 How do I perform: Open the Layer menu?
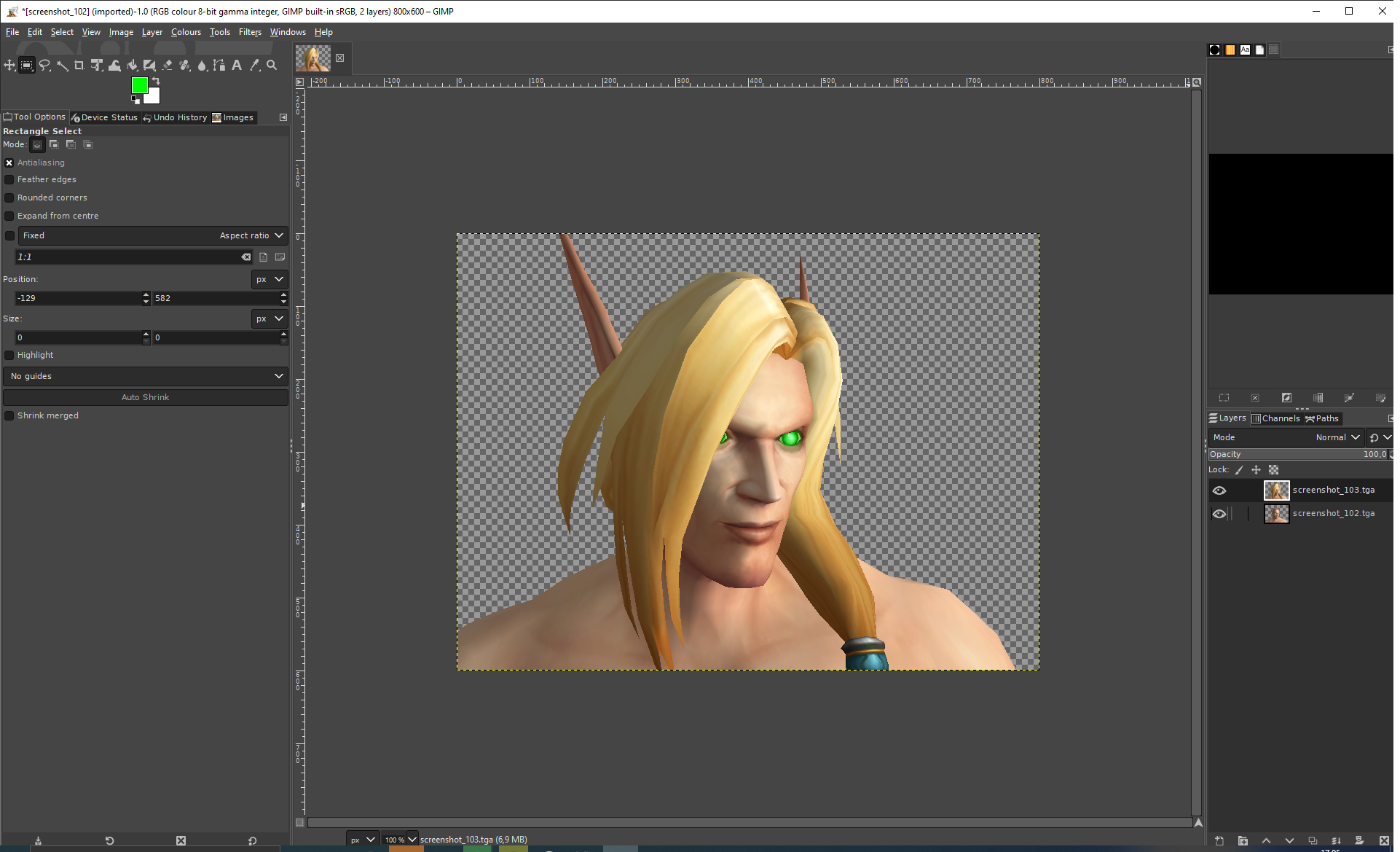pos(152,32)
